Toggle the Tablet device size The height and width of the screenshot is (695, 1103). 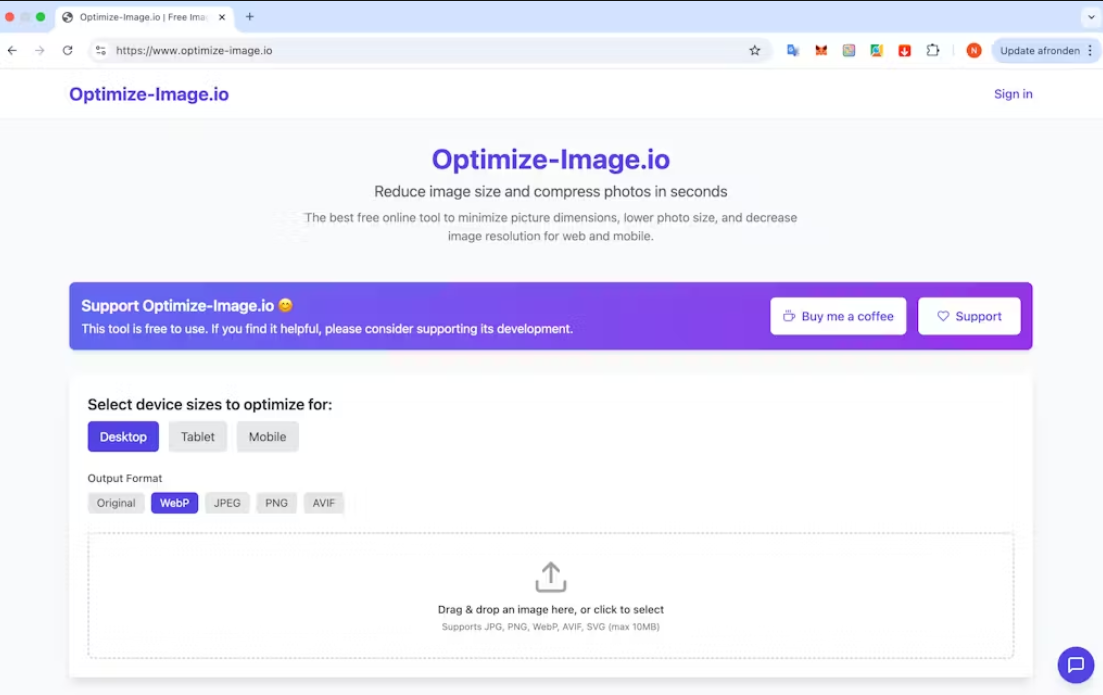click(x=198, y=437)
